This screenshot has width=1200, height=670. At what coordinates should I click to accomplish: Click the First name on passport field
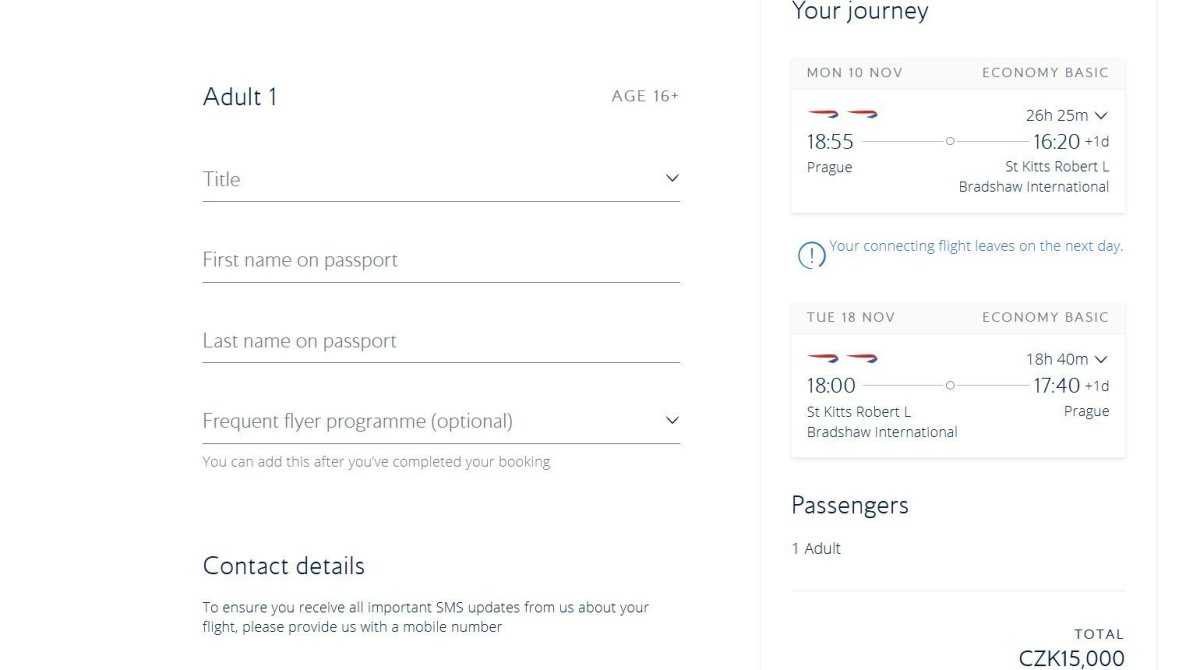click(x=441, y=260)
